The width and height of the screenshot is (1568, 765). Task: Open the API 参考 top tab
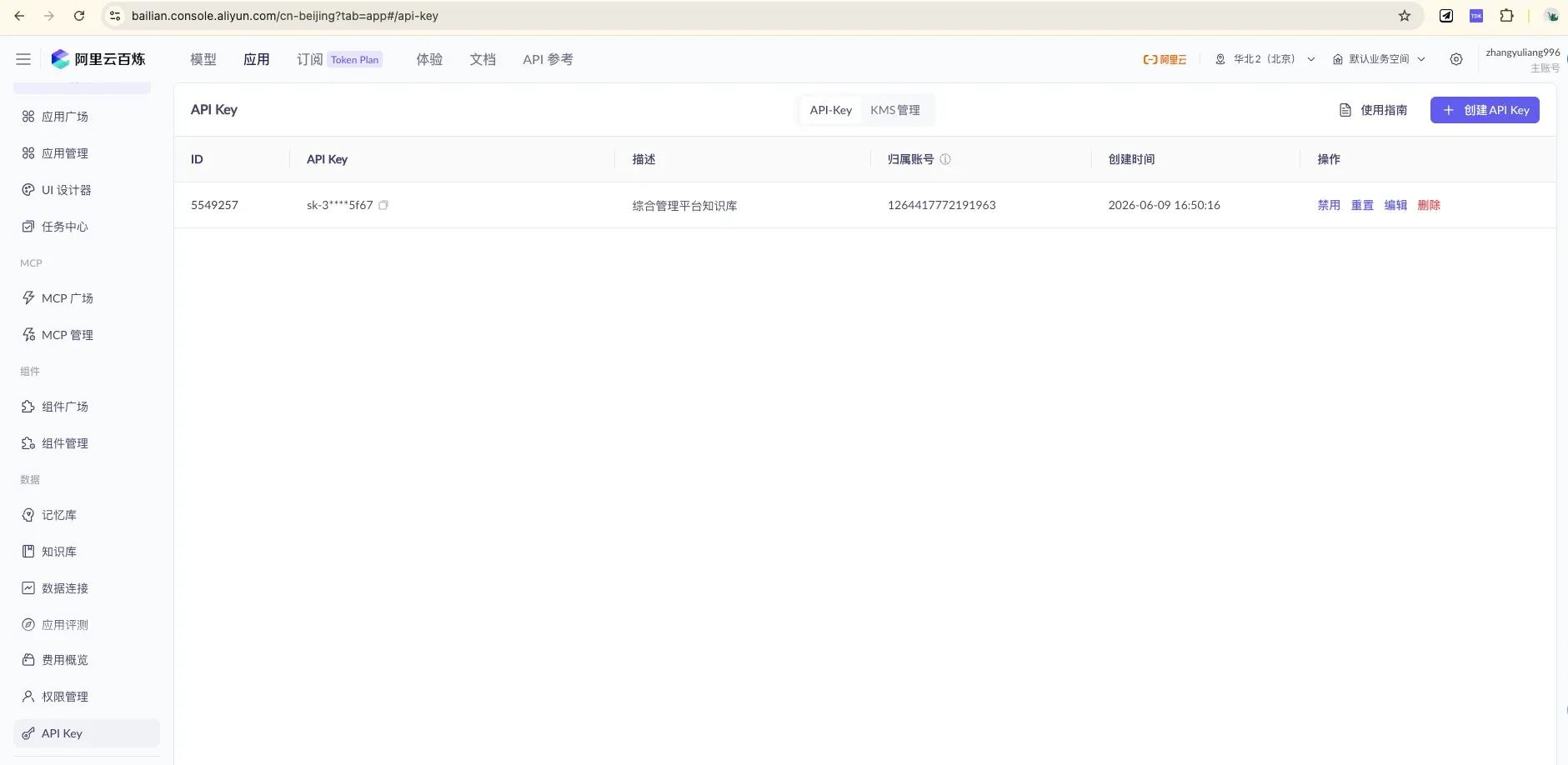[548, 59]
